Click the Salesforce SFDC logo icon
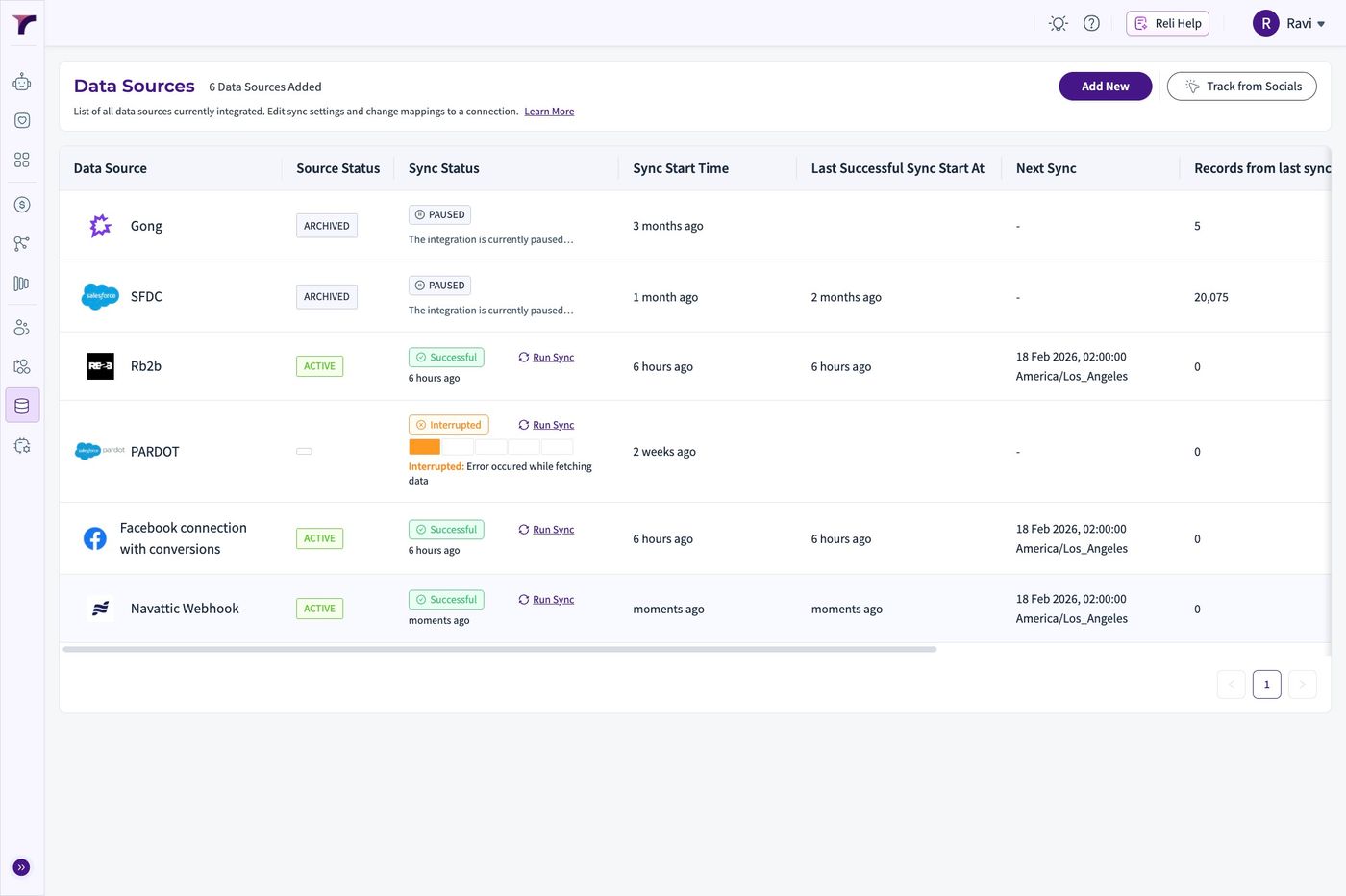 [100, 296]
